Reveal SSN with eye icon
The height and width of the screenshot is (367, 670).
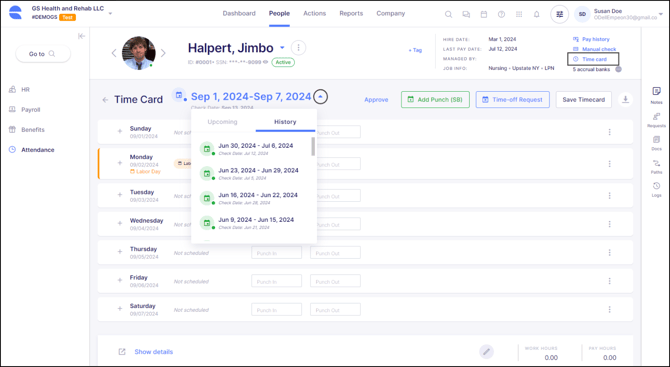point(265,62)
